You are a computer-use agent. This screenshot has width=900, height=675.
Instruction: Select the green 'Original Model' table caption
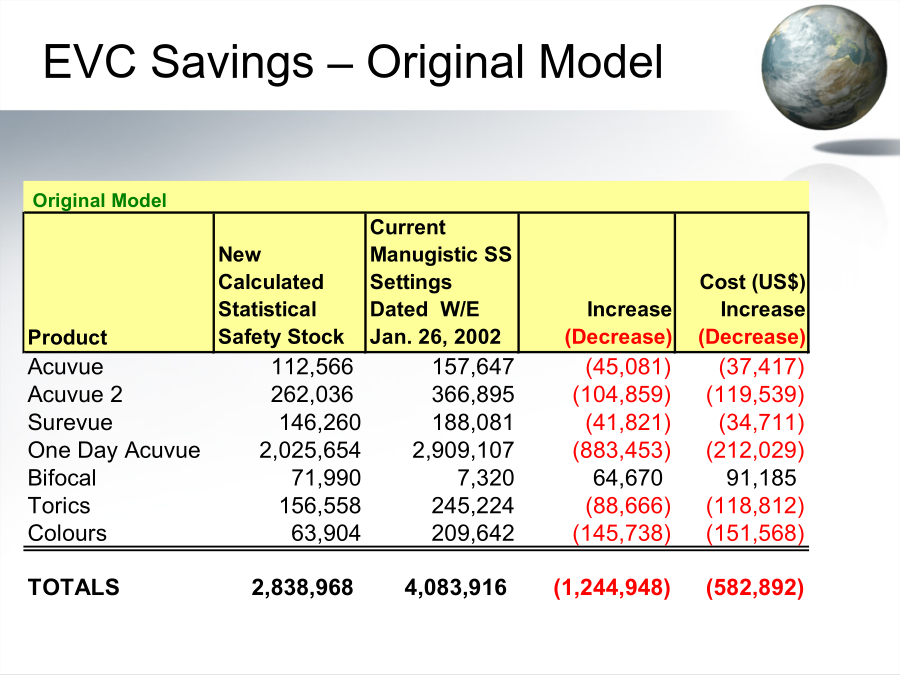click(x=99, y=200)
